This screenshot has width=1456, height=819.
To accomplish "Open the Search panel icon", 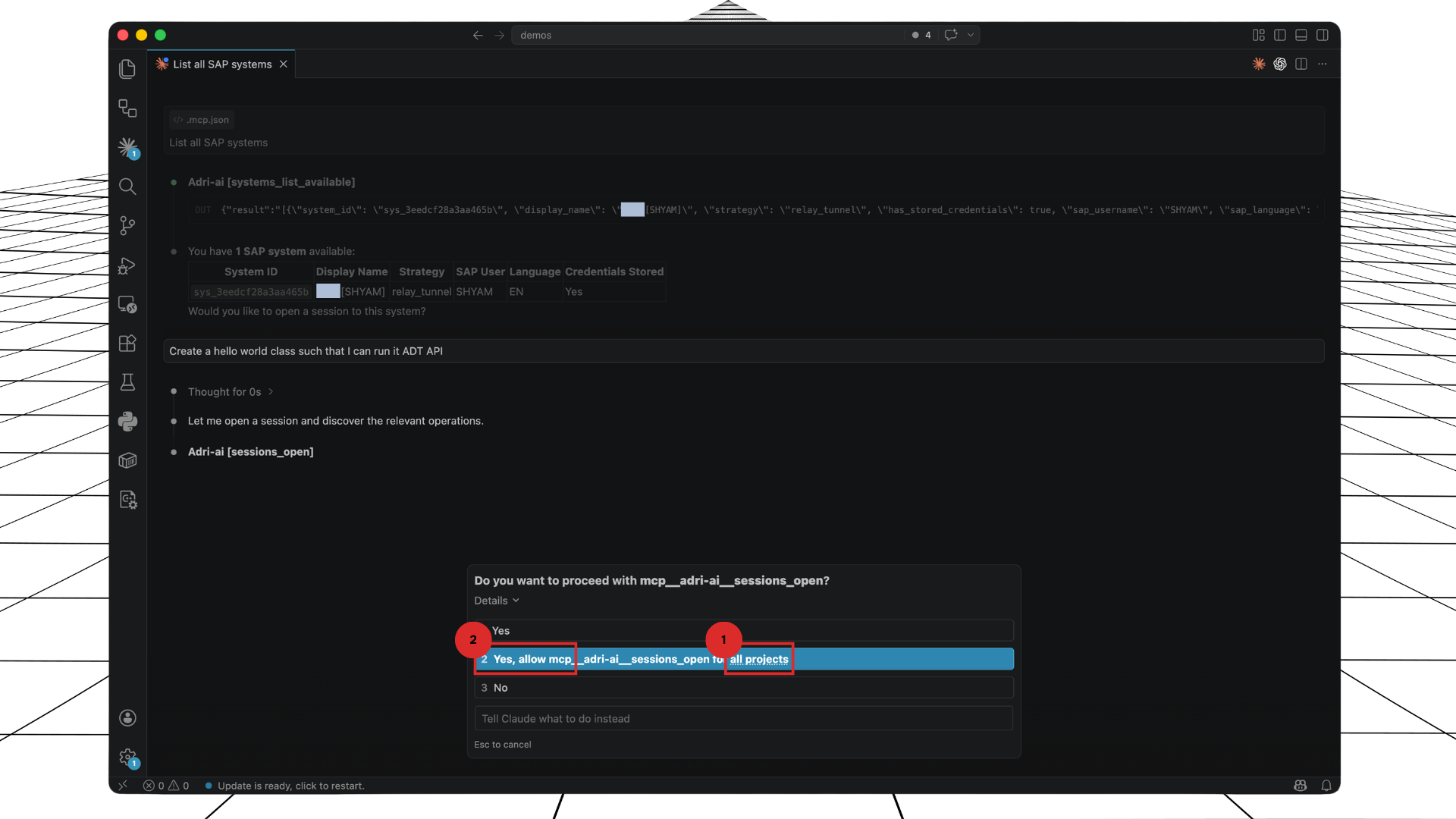I will (127, 187).
